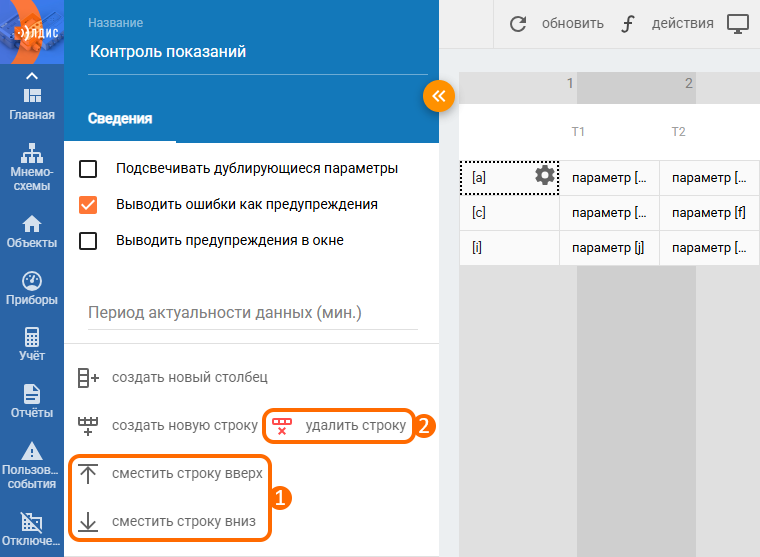
Task: Open the Отключения sidebar icon
Action: coord(32,522)
